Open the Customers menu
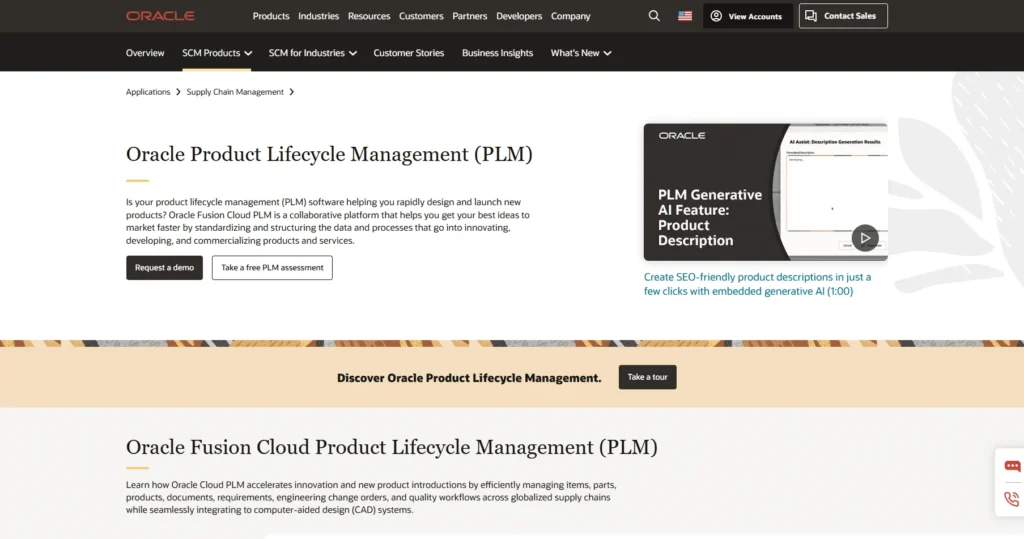The height and width of the screenshot is (539, 1024). [421, 16]
